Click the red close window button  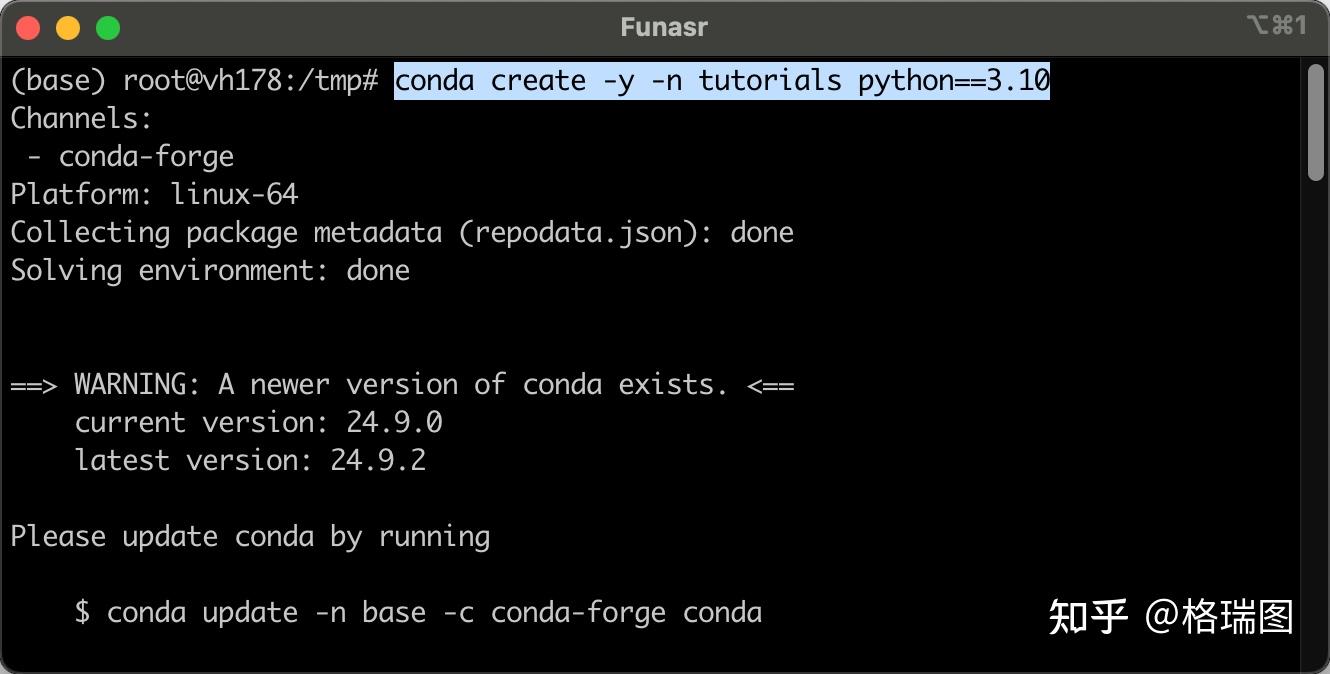point(28,28)
